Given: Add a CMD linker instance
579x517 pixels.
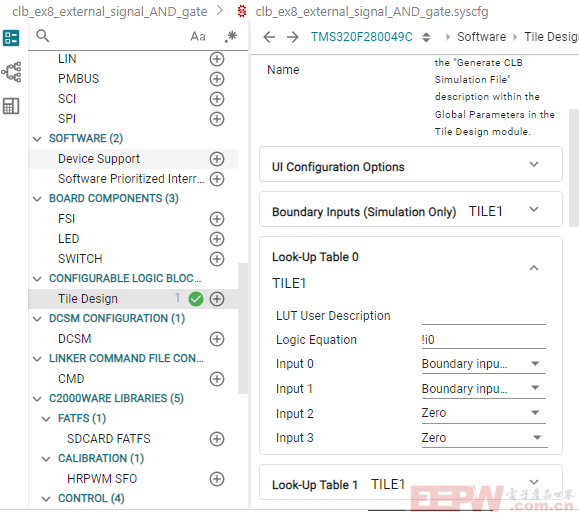Looking at the screenshot, I should pyautogui.click(x=217, y=379).
